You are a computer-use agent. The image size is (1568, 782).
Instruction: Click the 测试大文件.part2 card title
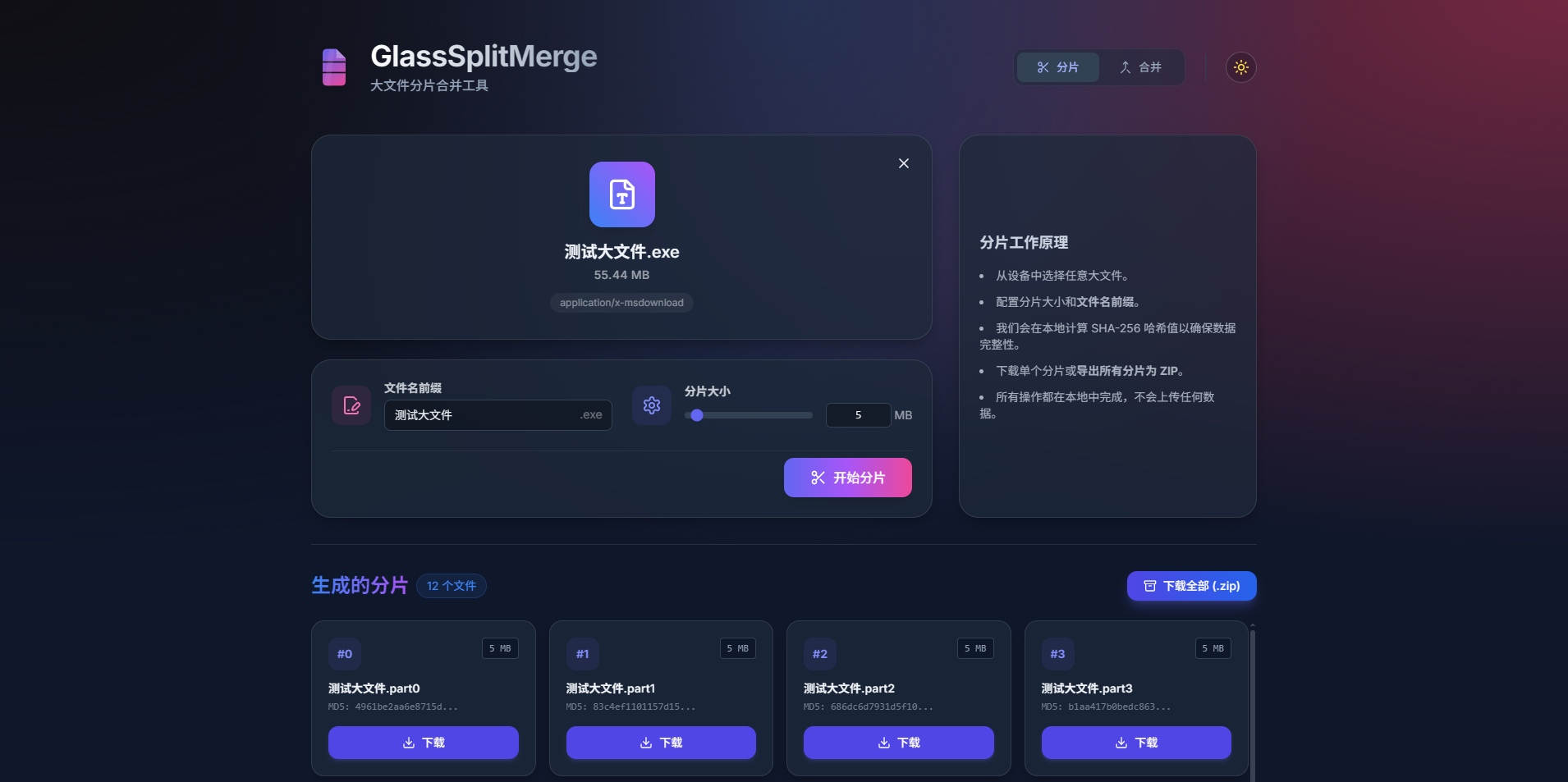tap(850, 688)
